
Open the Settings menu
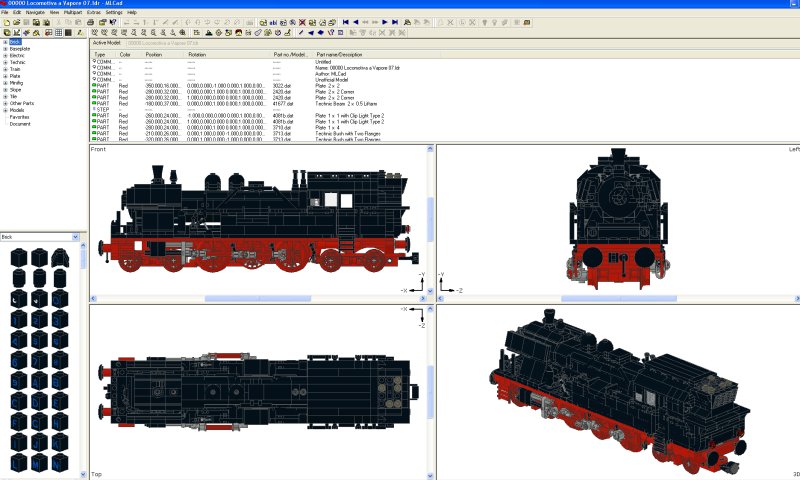pyautogui.click(x=114, y=12)
